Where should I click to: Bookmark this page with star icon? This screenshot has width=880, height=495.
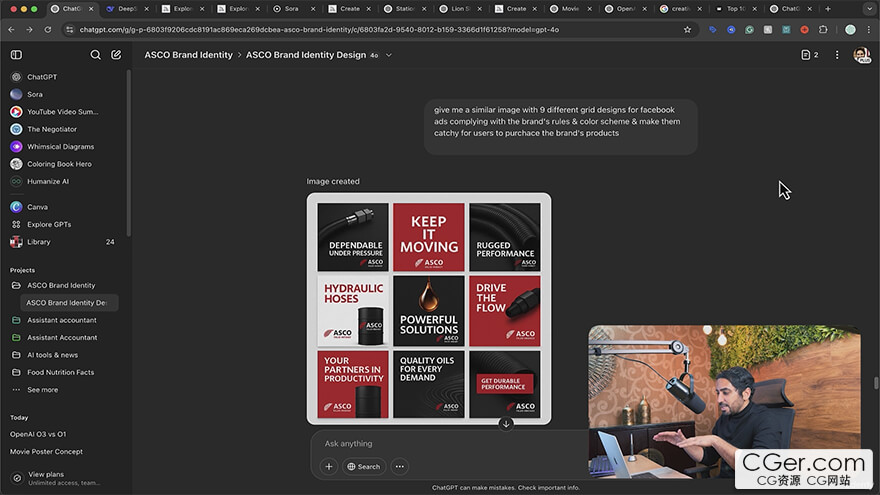click(x=687, y=30)
